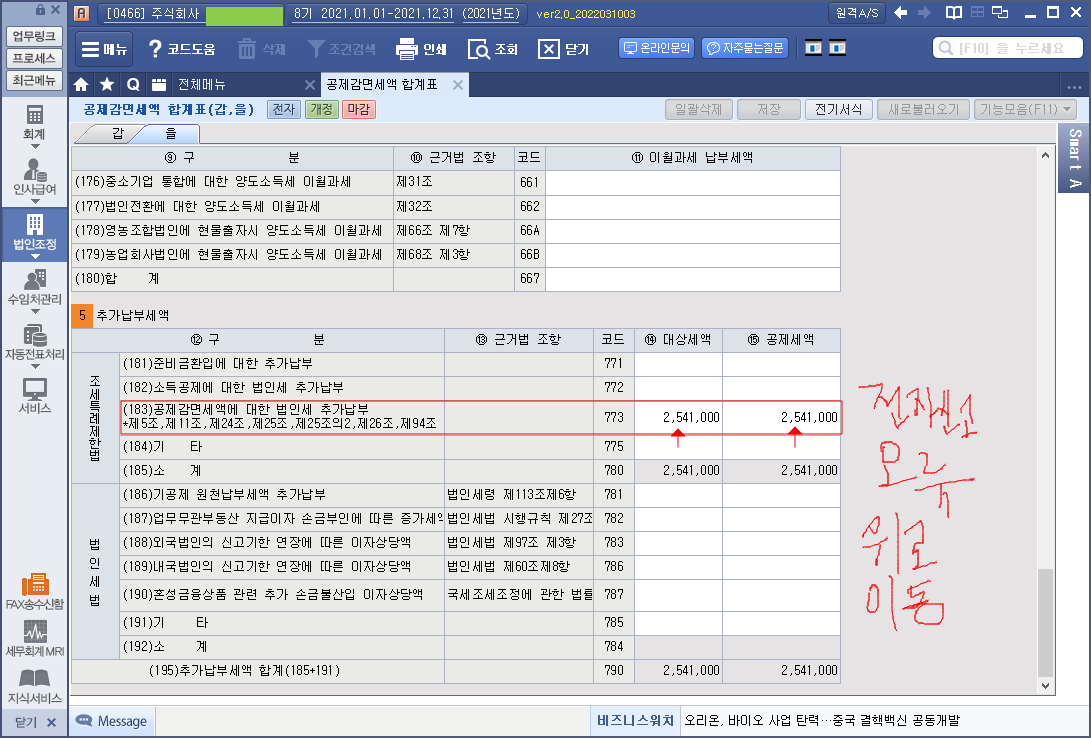
Task: Navigate back with left arrow
Action: (x=900, y=13)
